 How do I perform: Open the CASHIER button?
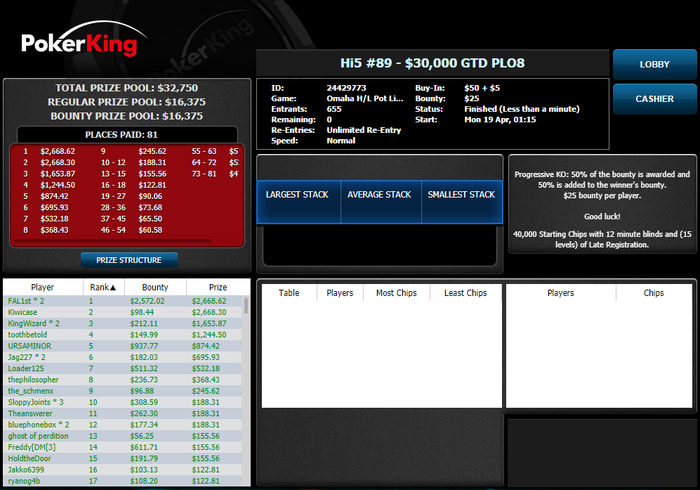point(654,99)
